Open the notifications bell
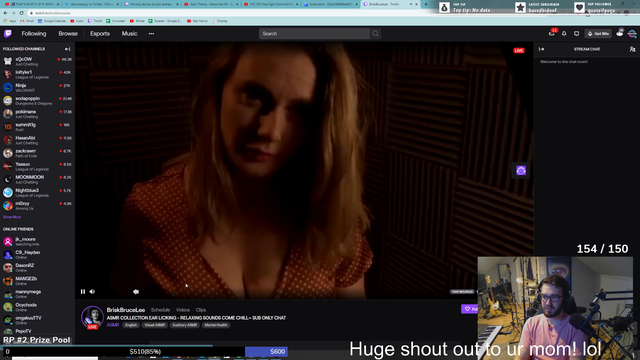This screenshot has height=360, width=640. tap(564, 33)
